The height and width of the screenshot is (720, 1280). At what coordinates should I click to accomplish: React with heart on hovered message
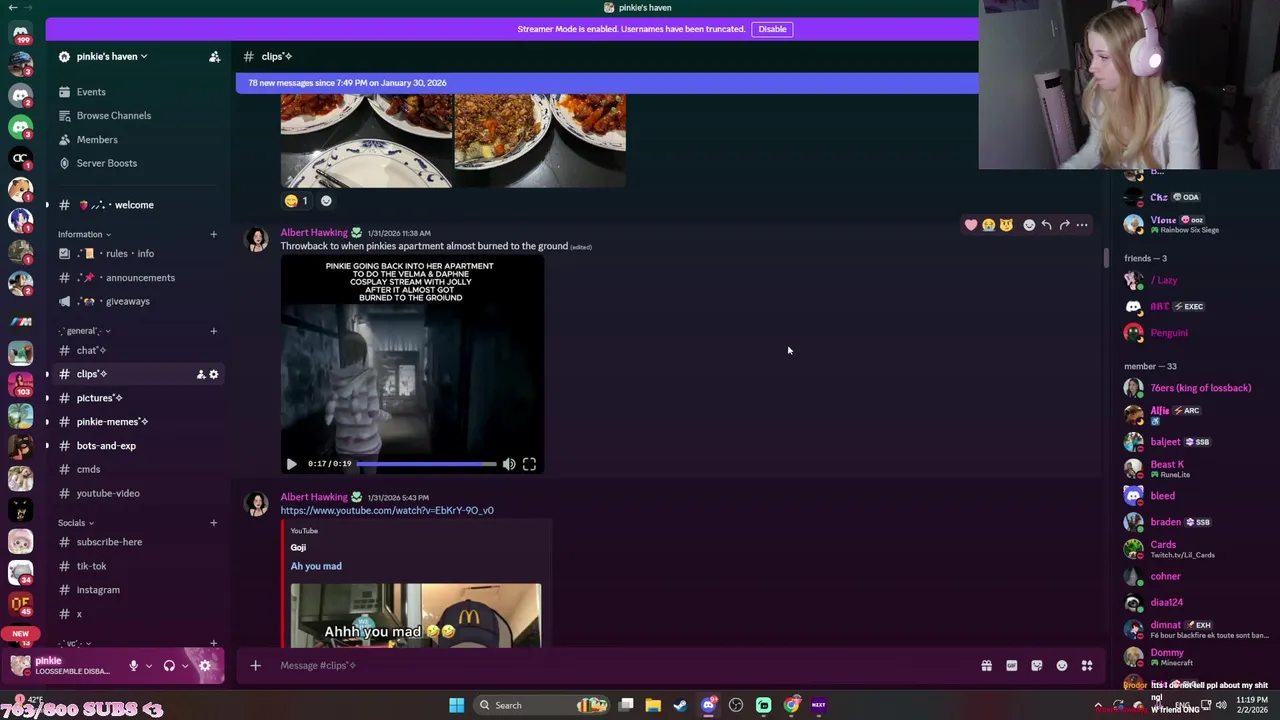pos(970,225)
